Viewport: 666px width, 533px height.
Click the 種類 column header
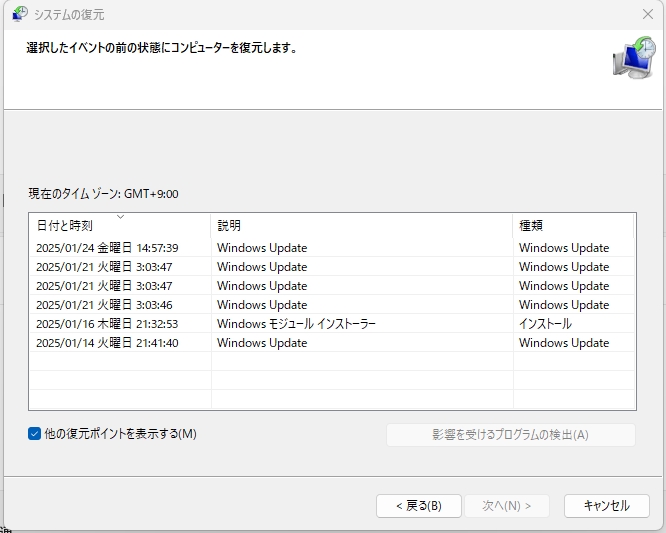(x=531, y=226)
